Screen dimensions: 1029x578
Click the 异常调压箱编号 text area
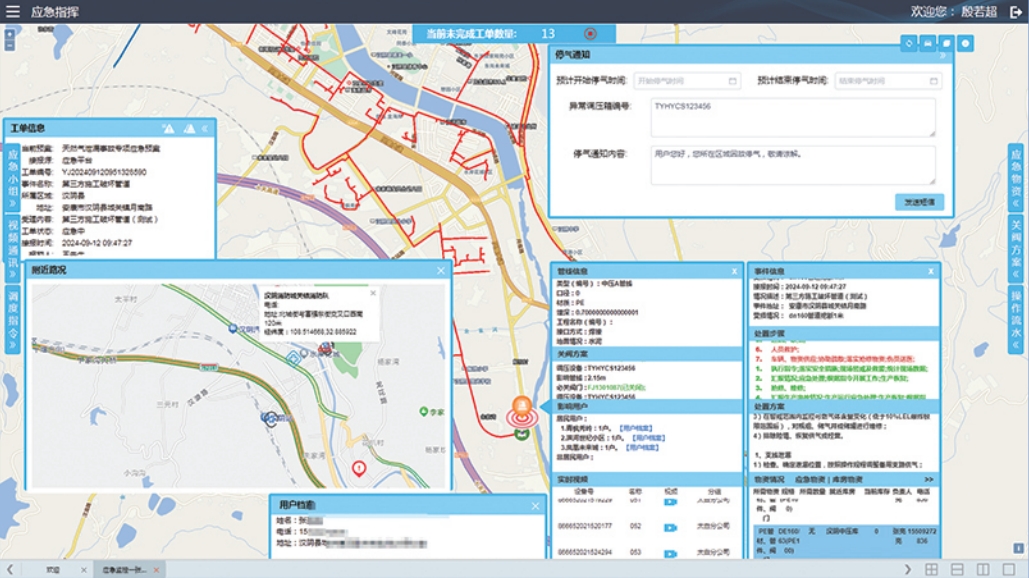(793, 117)
